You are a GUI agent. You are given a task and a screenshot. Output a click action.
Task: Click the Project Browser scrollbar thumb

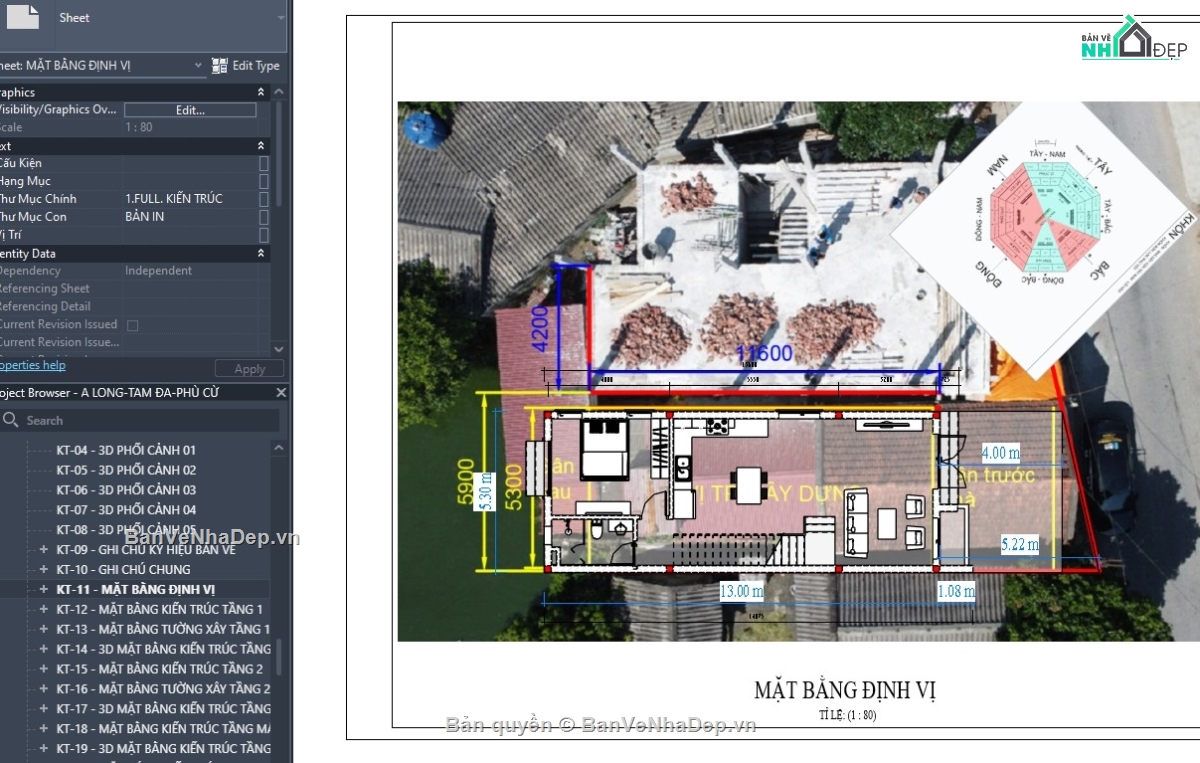pyautogui.click(x=279, y=657)
